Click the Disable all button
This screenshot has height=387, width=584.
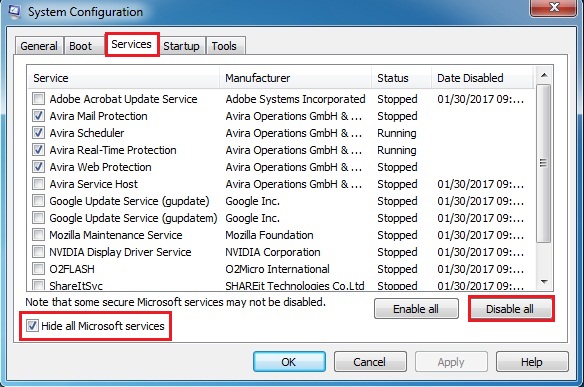(510, 309)
